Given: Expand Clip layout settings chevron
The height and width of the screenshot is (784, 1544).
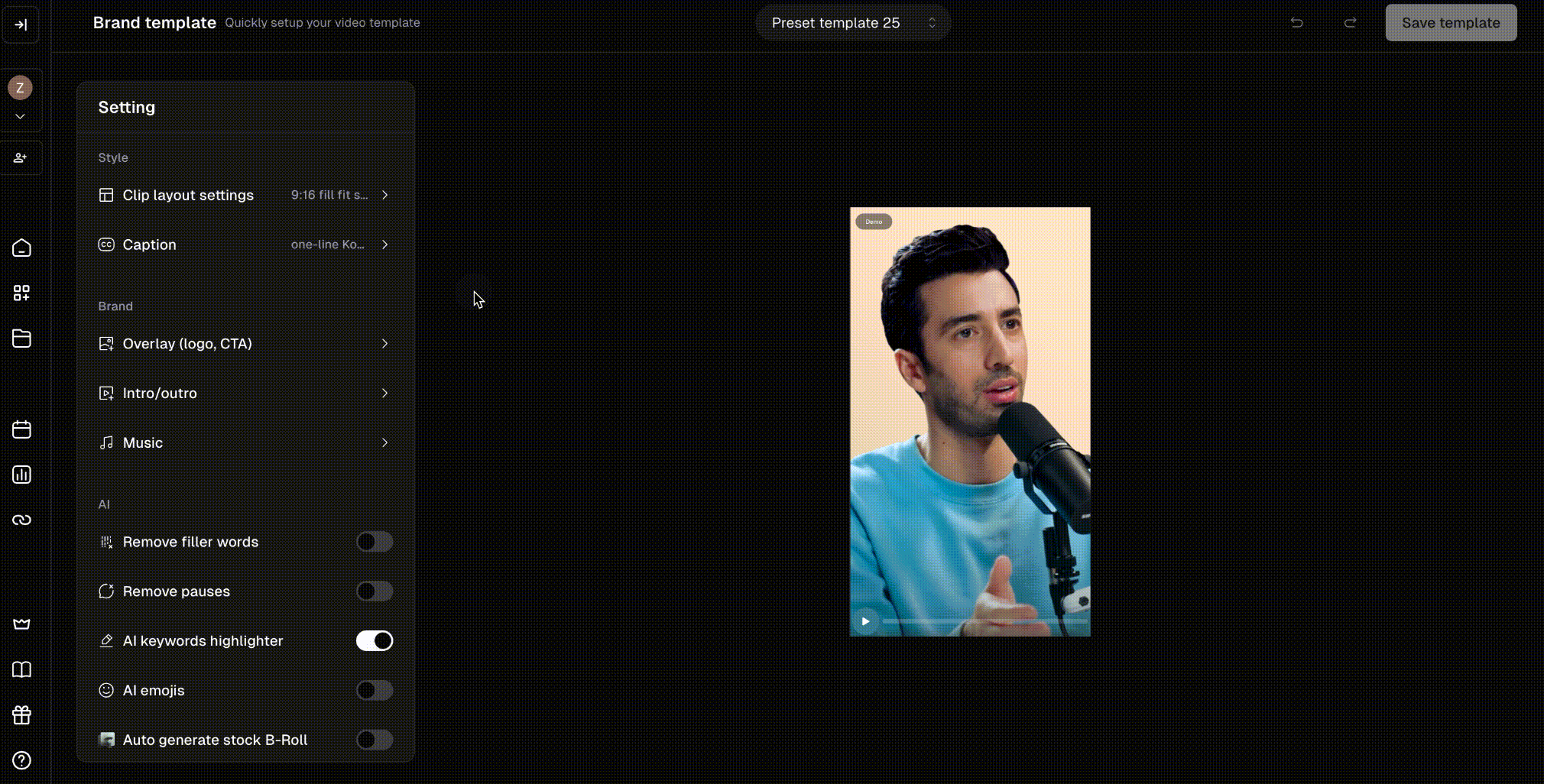Looking at the screenshot, I should tap(384, 195).
